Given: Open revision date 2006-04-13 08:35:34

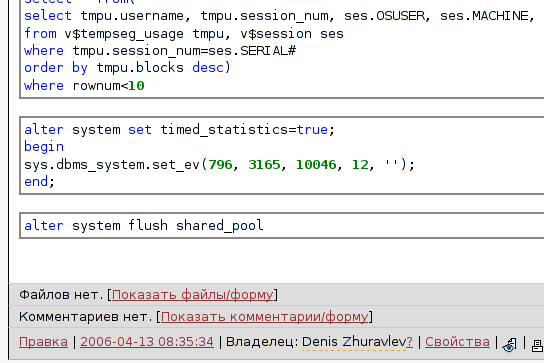Looking at the screenshot, I should click(147, 342).
